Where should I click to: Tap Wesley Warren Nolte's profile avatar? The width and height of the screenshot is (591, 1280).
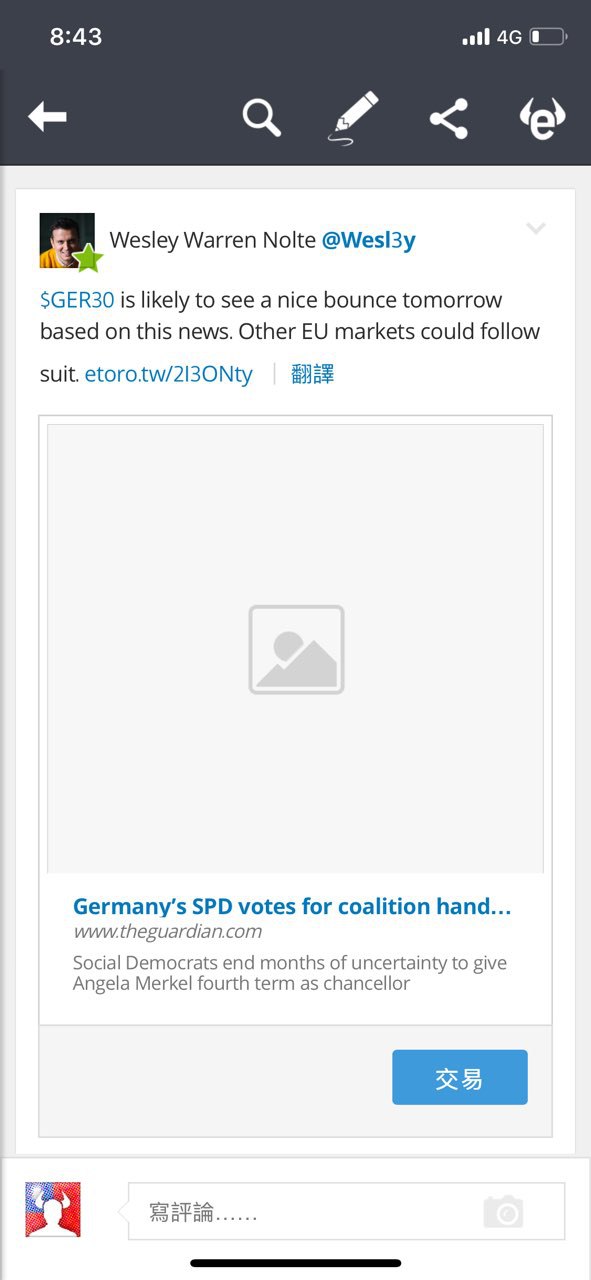tap(68, 241)
